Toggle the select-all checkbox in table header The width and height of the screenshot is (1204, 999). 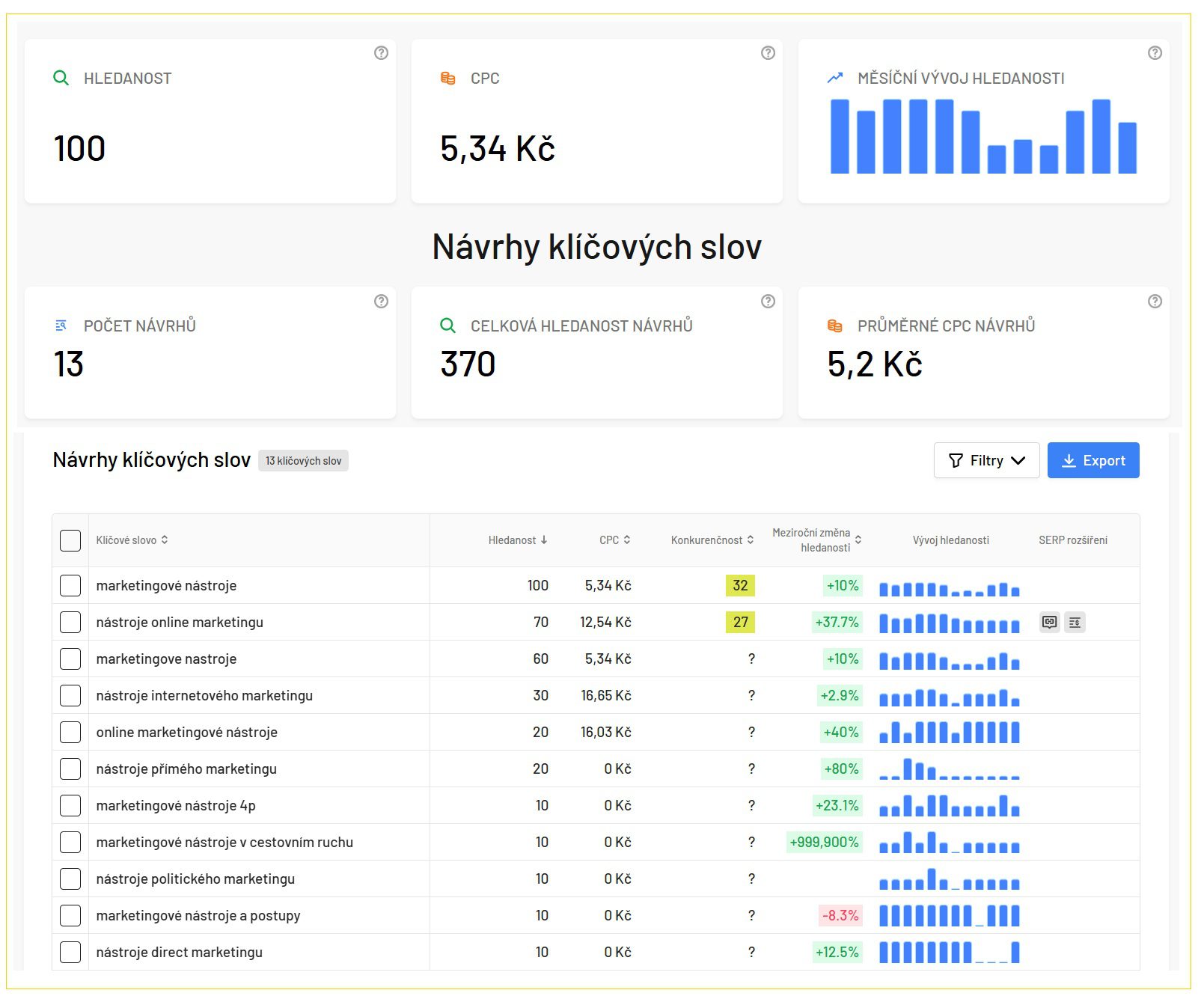tap(70, 540)
